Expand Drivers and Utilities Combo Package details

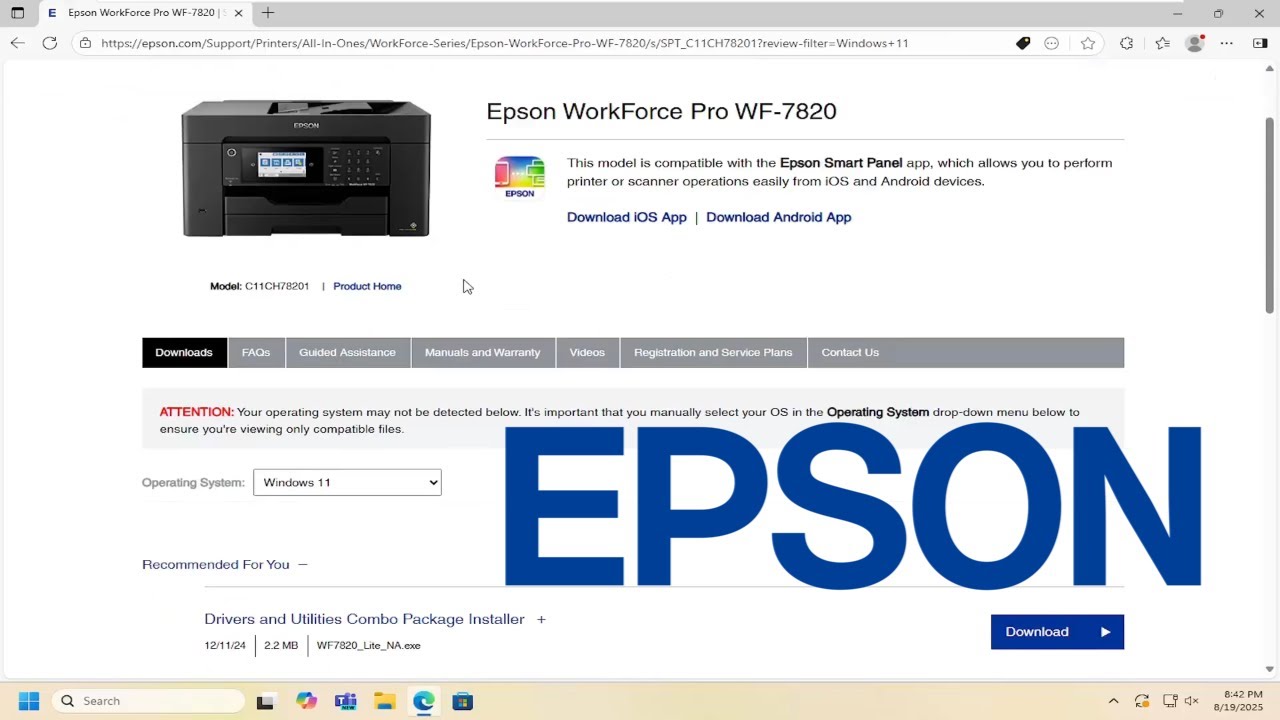(x=541, y=620)
